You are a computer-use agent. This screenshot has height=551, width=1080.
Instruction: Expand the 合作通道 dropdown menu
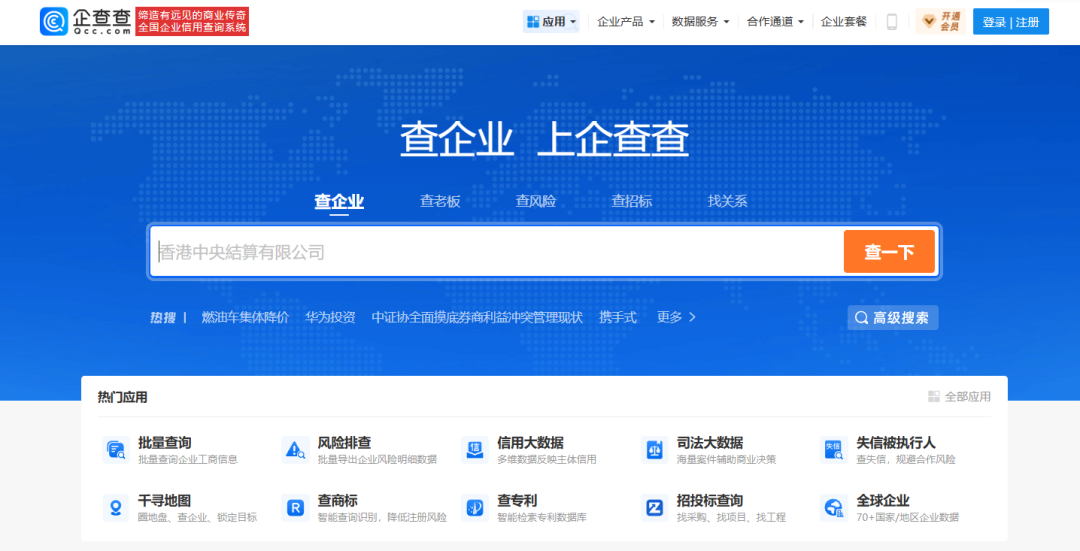[801, 22]
